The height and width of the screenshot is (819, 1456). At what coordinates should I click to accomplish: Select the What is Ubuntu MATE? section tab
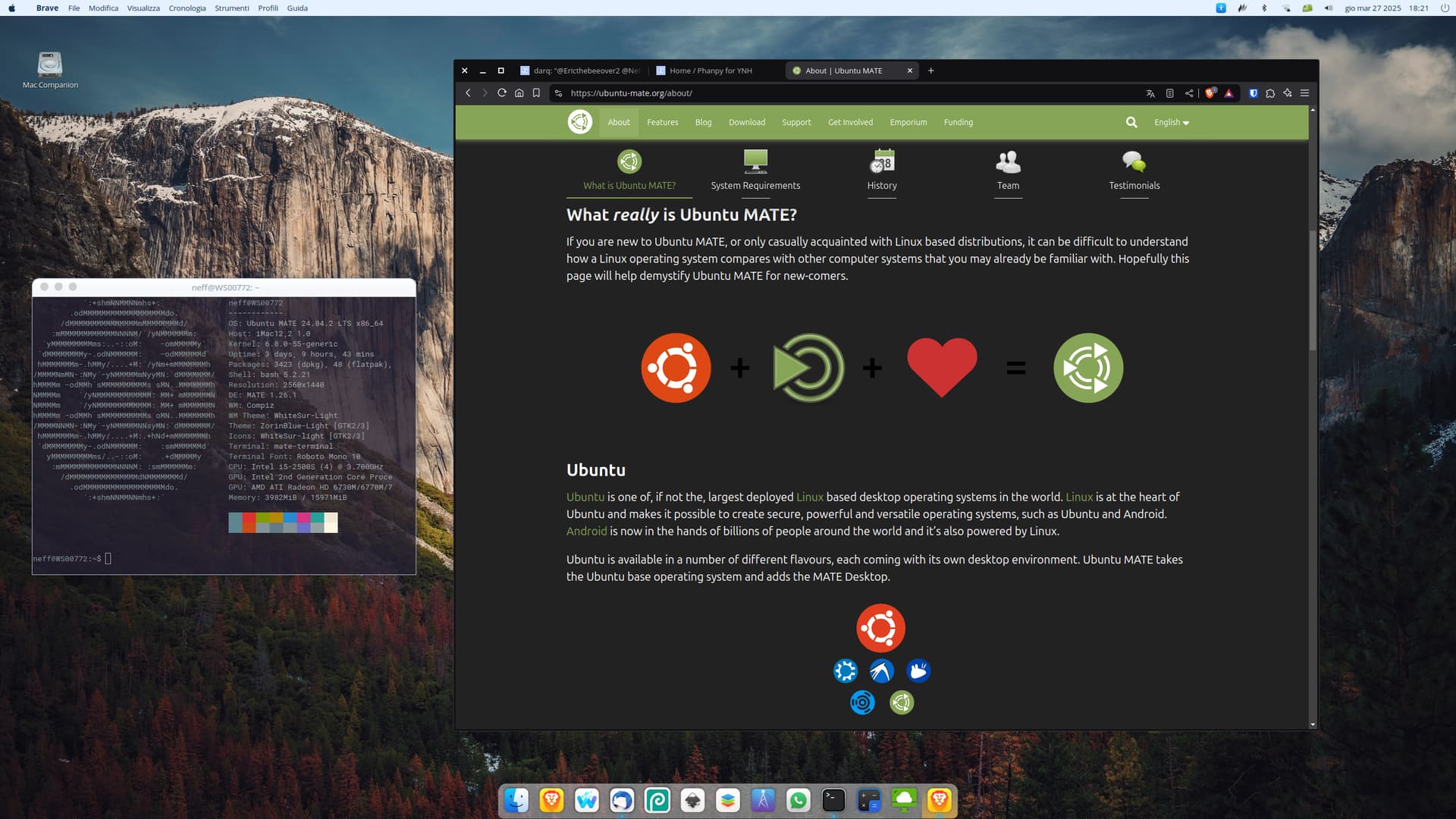[x=629, y=171]
